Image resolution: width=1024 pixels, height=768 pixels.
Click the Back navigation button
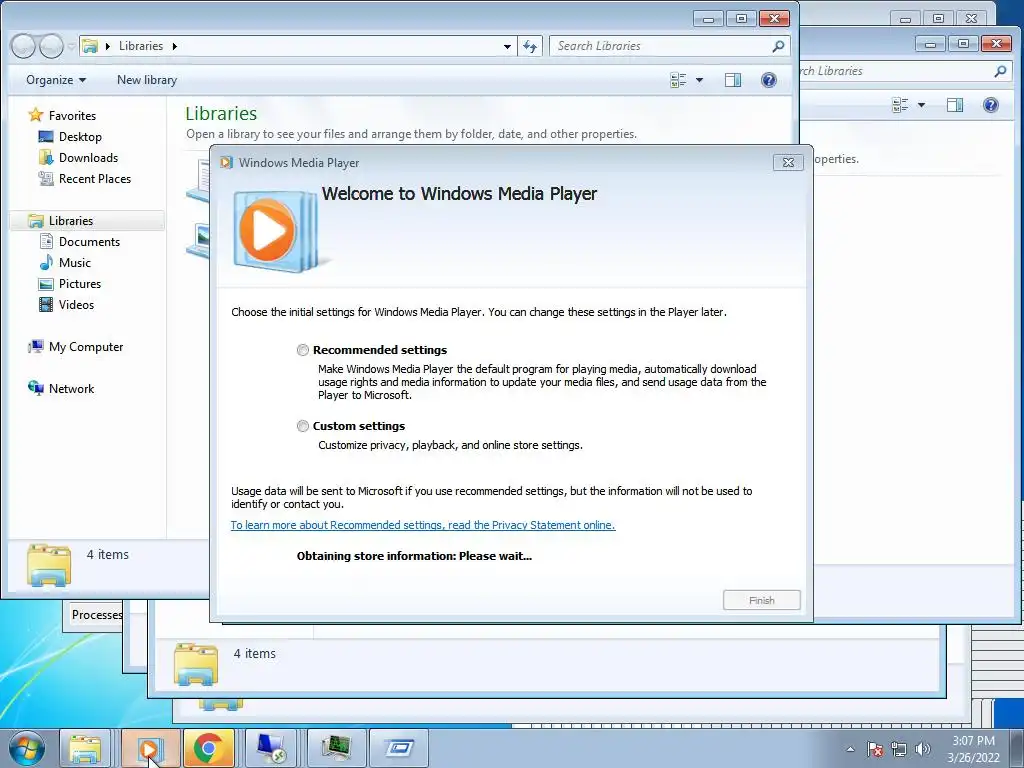tap(23, 46)
